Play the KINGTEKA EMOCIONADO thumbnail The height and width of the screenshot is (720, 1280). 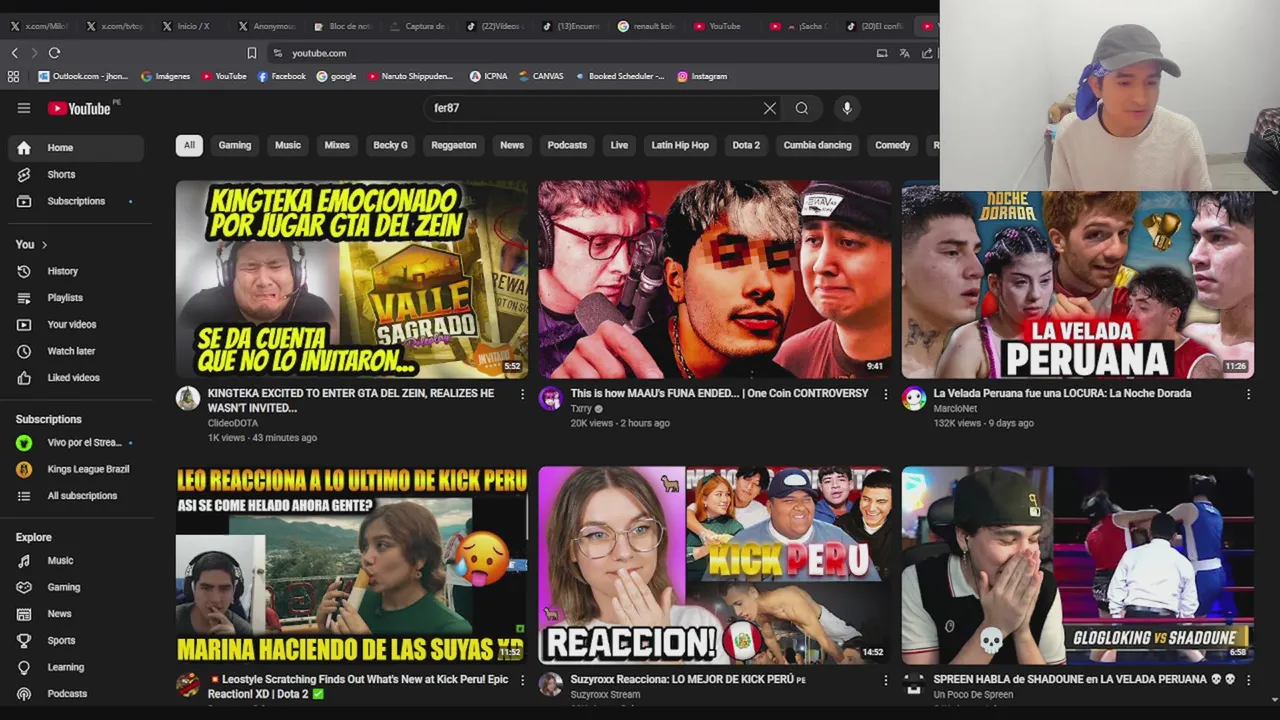pos(352,279)
